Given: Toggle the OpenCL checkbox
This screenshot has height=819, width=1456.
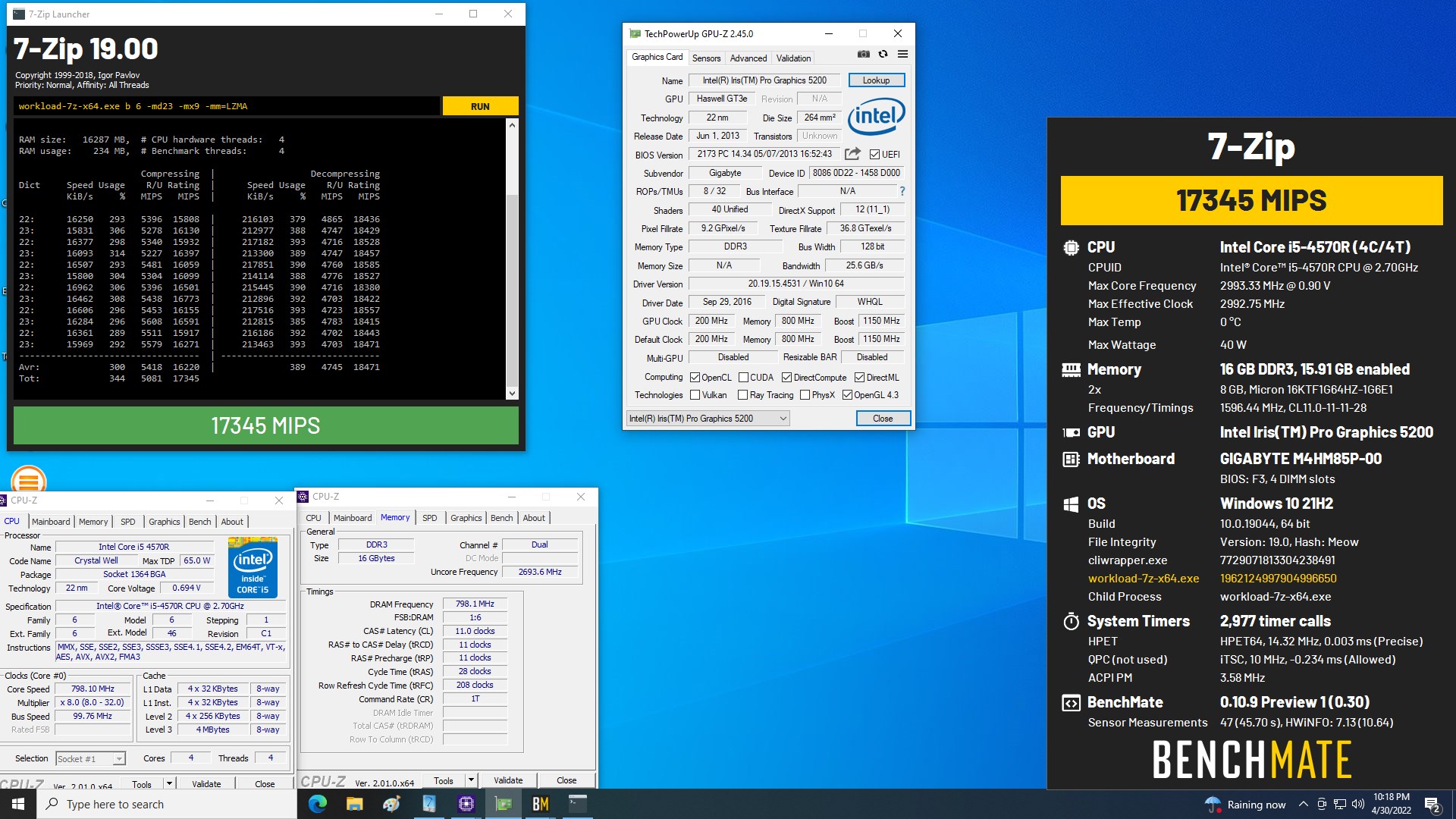Looking at the screenshot, I should point(695,378).
